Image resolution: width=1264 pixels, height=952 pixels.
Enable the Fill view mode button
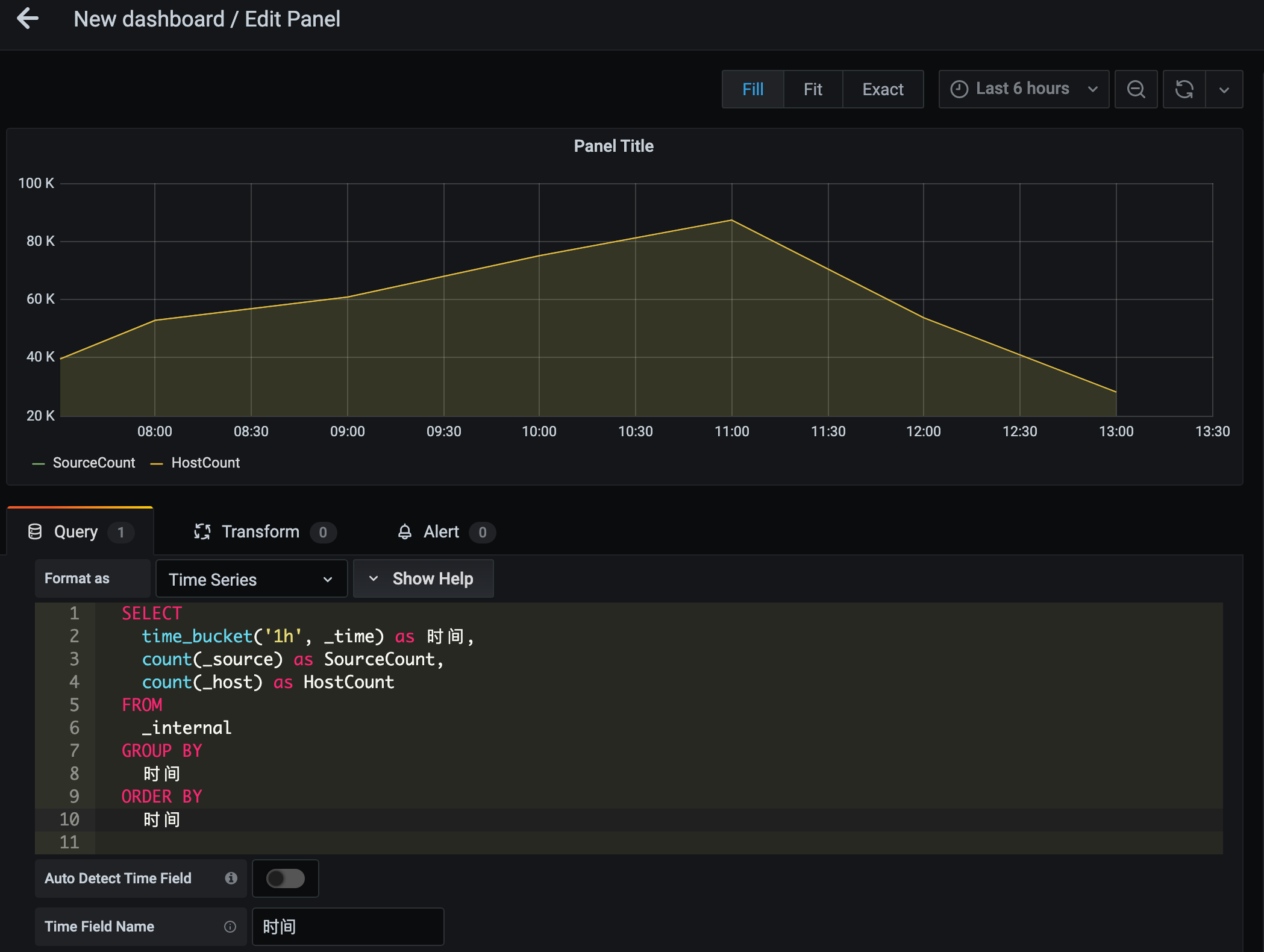(752, 89)
